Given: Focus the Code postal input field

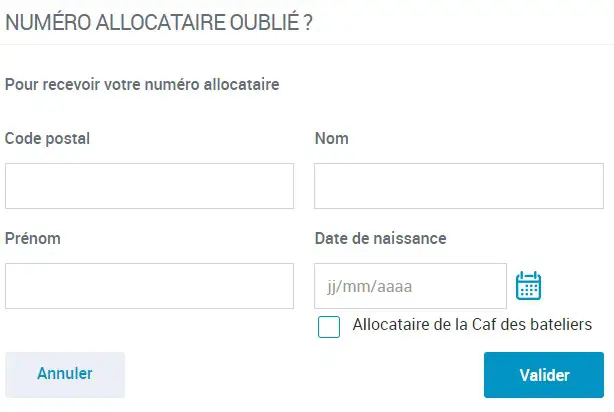Looking at the screenshot, I should pos(149,186).
